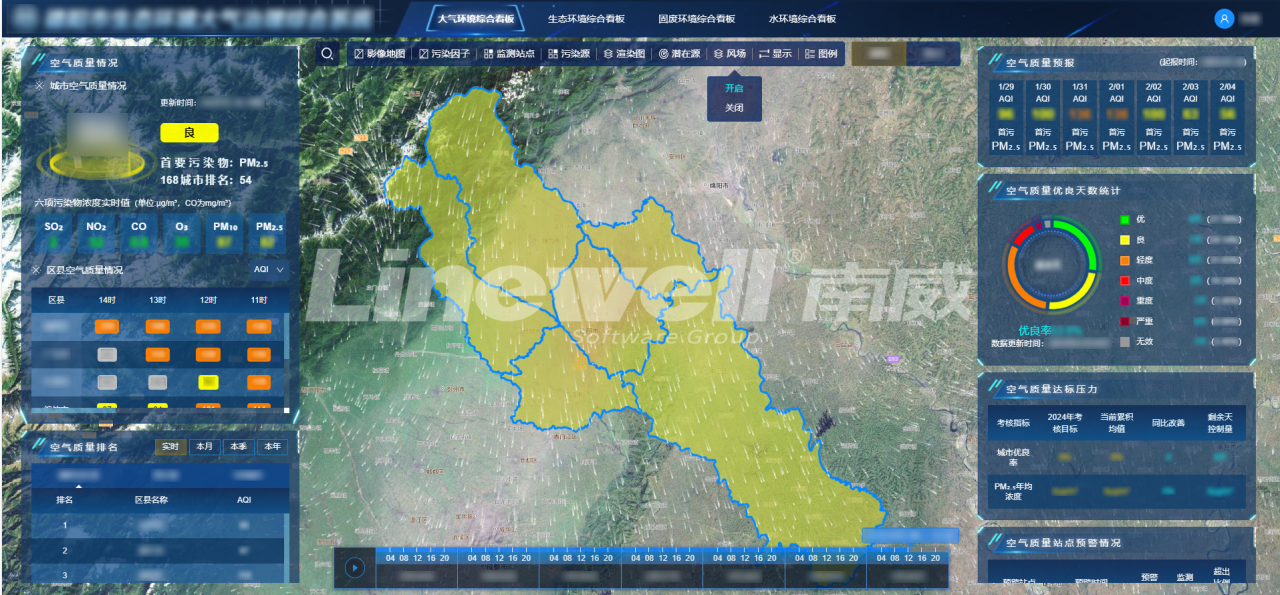
Task: Expand the AQI dropdown in district panel
Action: click(269, 270)
